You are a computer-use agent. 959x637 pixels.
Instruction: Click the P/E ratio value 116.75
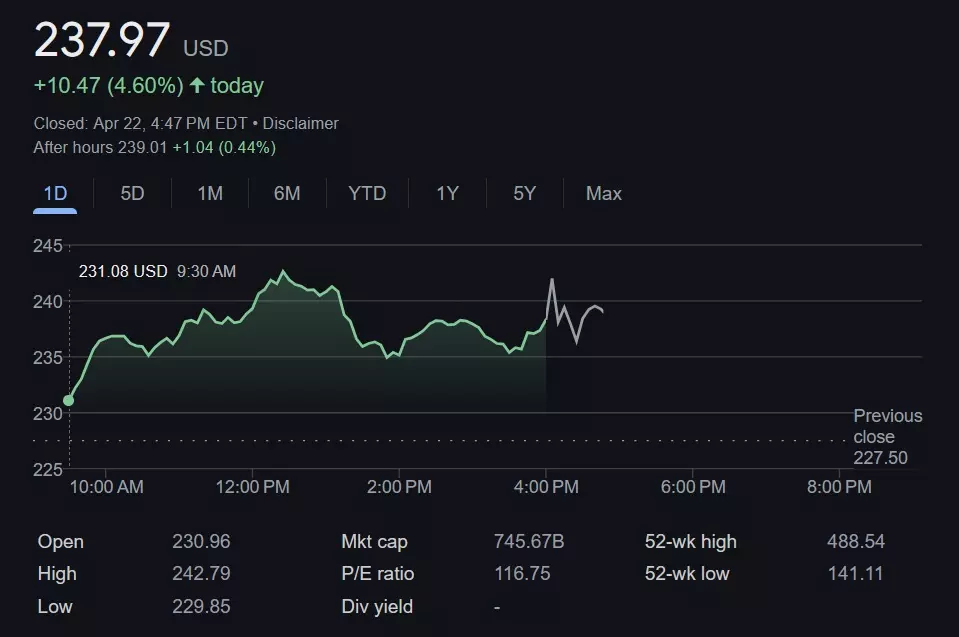pyautogui.click(x=523, y=574)
